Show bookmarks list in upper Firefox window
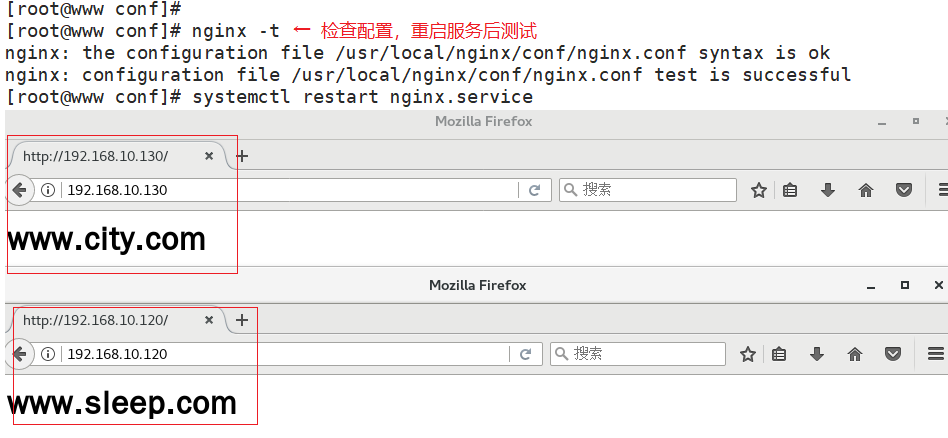 790,190
